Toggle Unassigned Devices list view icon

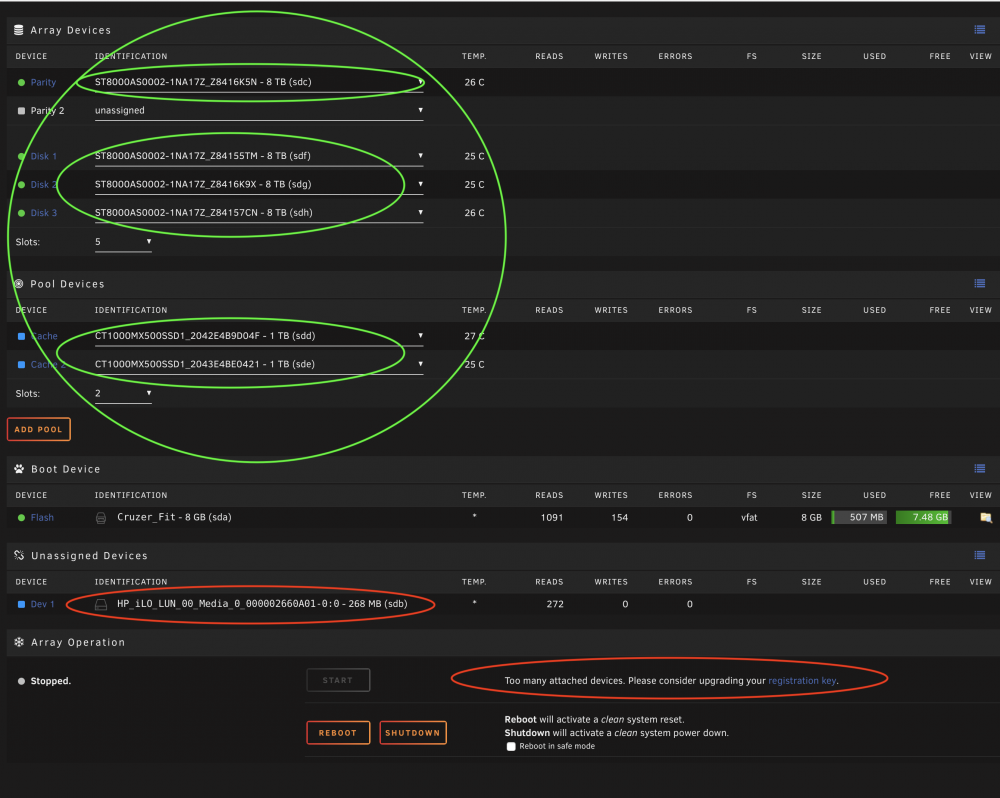(x=980, y=556)
